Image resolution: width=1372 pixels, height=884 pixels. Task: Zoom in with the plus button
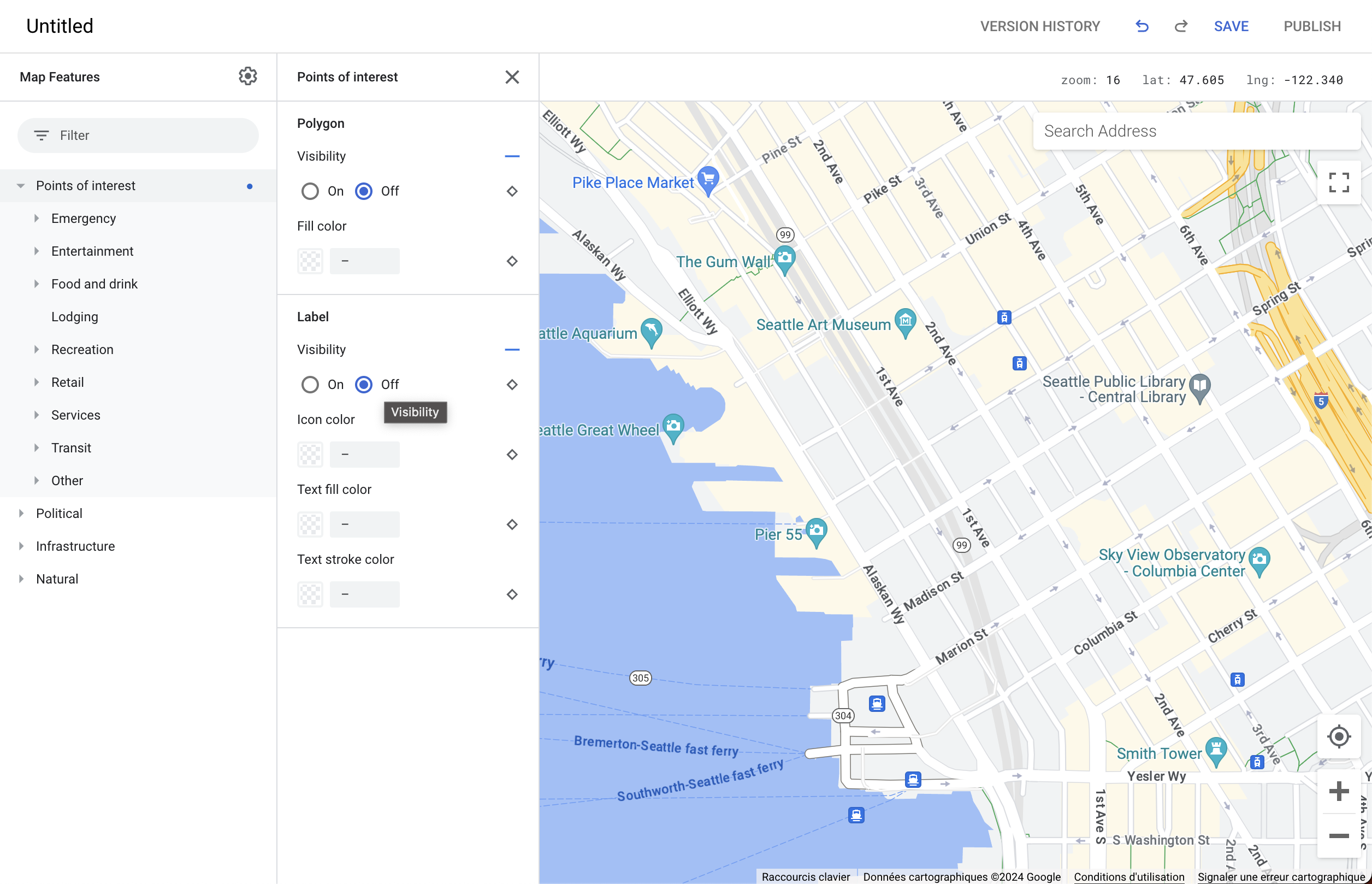1339,792
